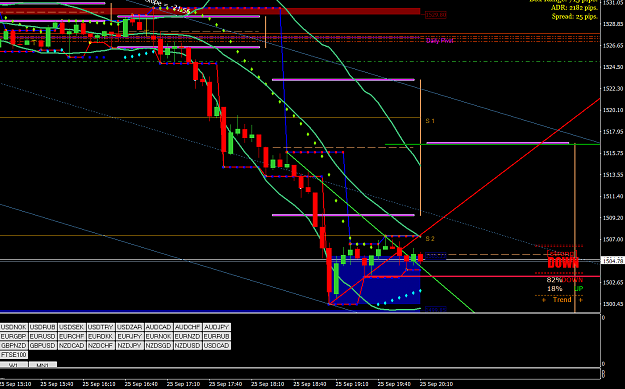Select the Spread 25 pips readout

(574, 17)
